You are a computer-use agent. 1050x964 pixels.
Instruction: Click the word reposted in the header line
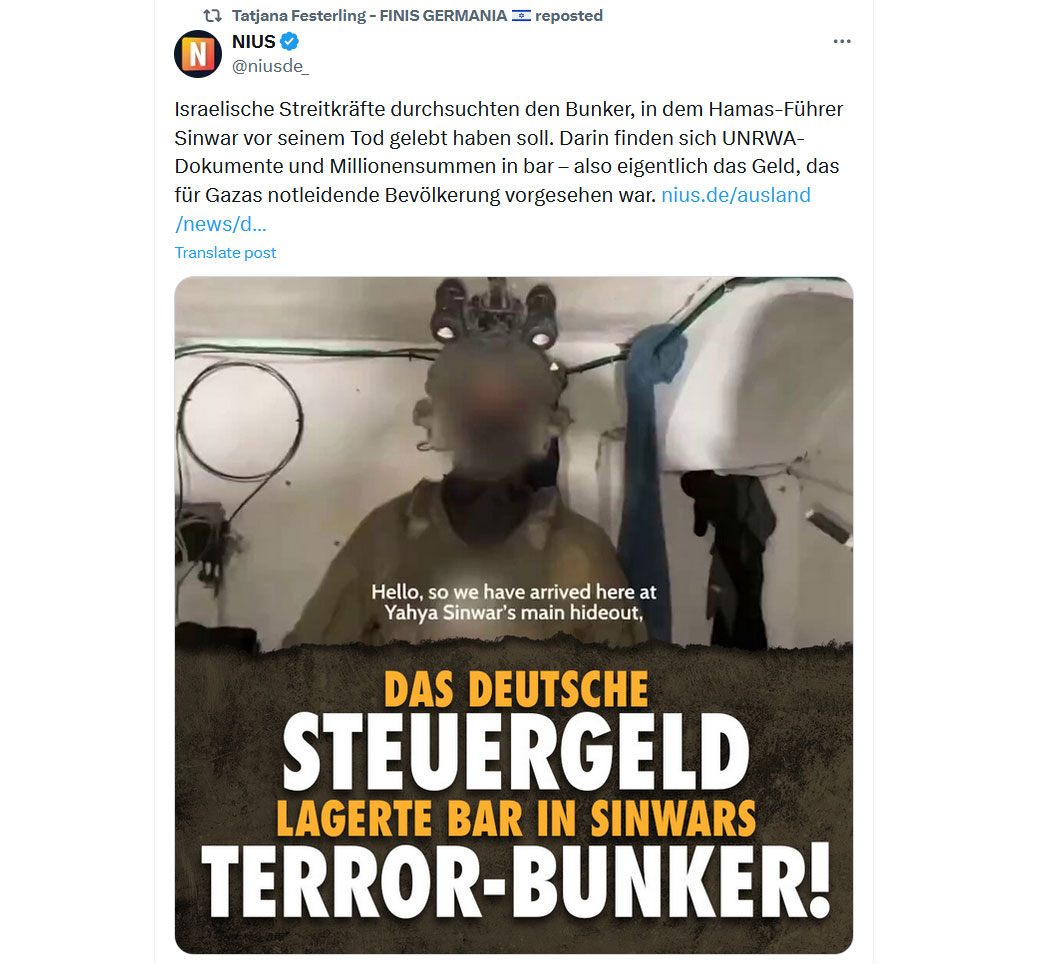coord(569,15)
